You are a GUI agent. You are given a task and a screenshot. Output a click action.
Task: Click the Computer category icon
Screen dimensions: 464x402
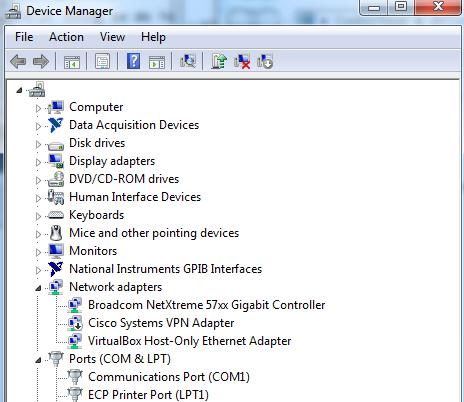tap(56, 107)
